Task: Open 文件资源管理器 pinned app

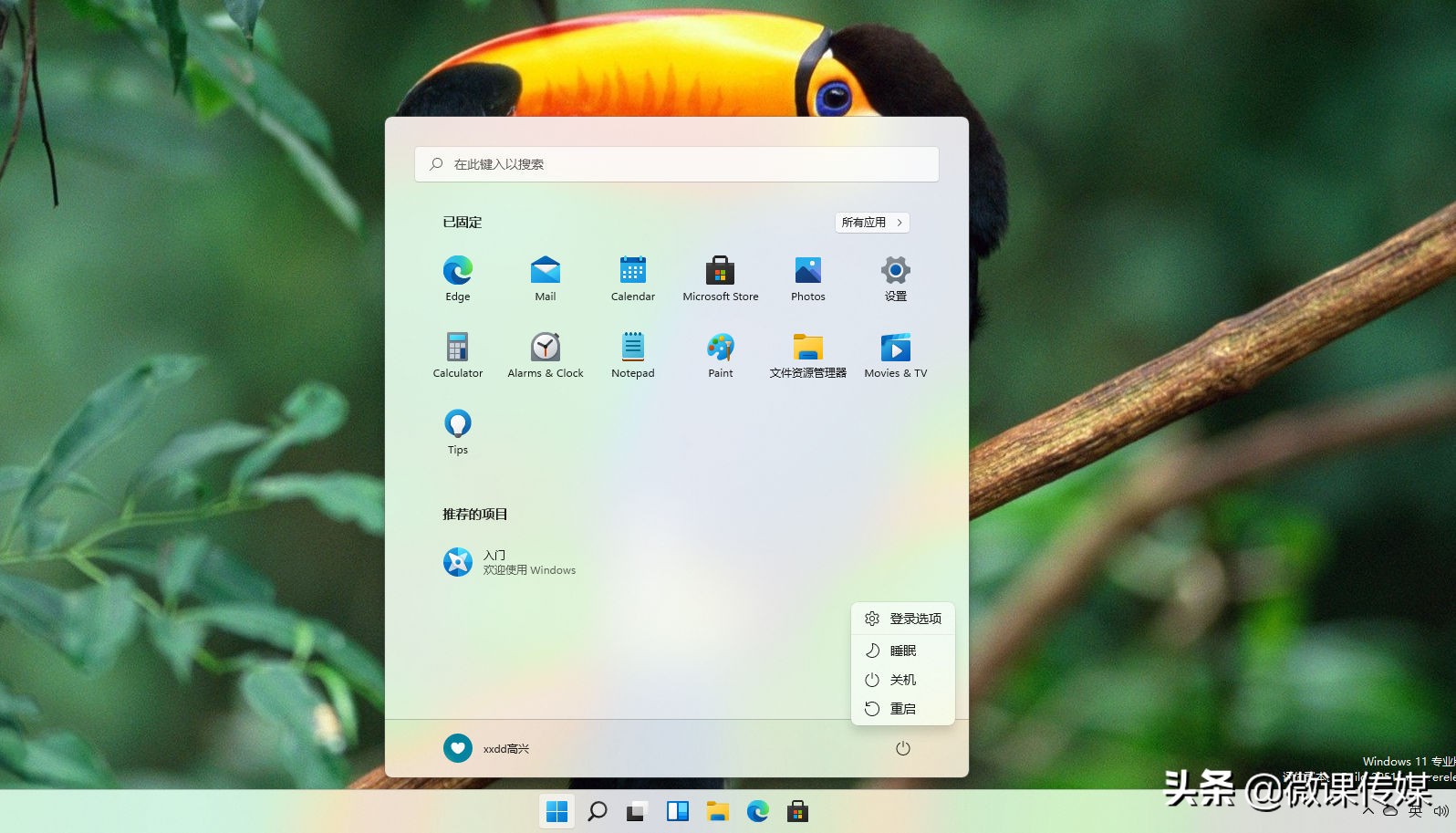Action: pyautogui.click(x=808, y=355)
